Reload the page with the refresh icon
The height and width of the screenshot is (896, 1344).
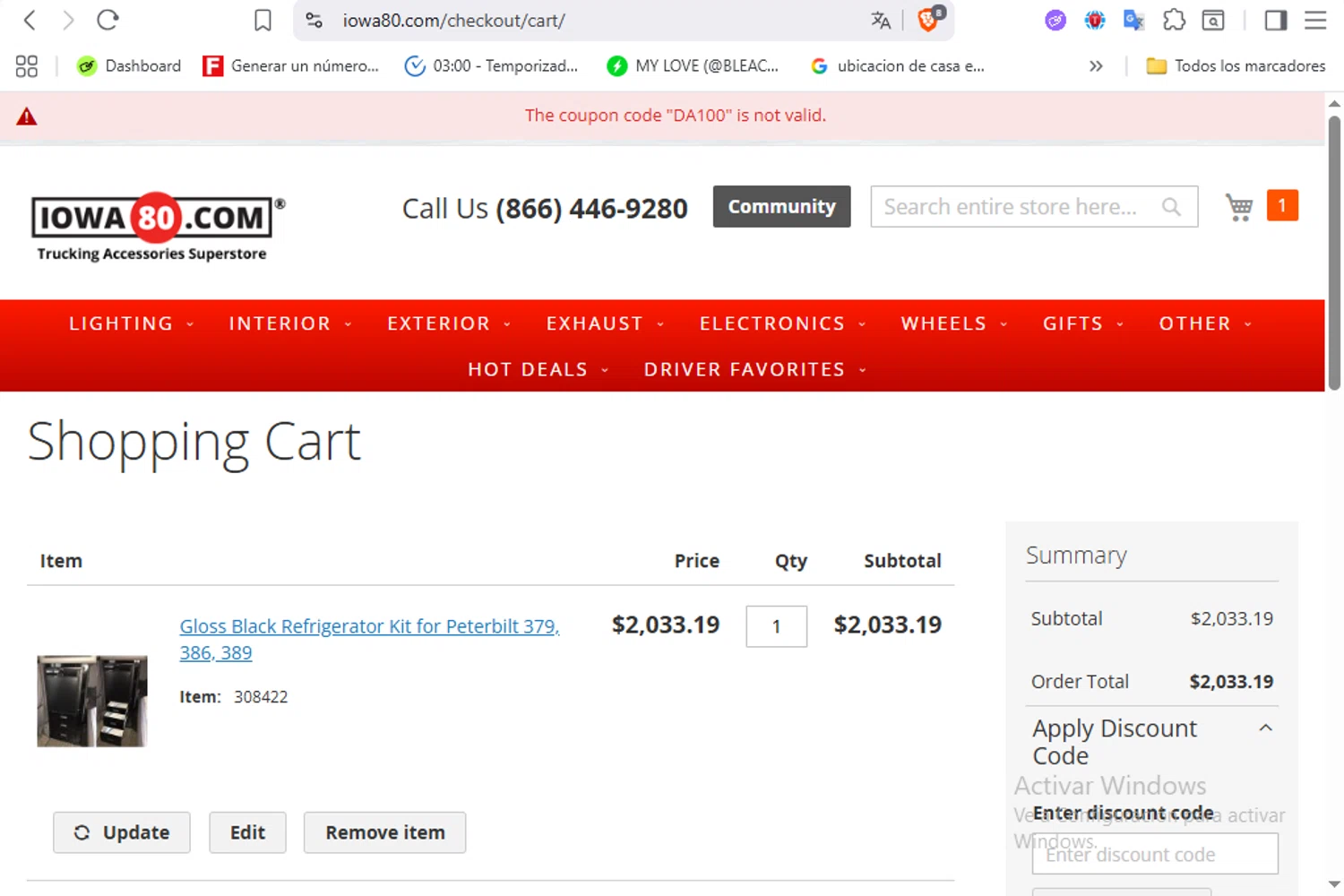pos(108,20)
